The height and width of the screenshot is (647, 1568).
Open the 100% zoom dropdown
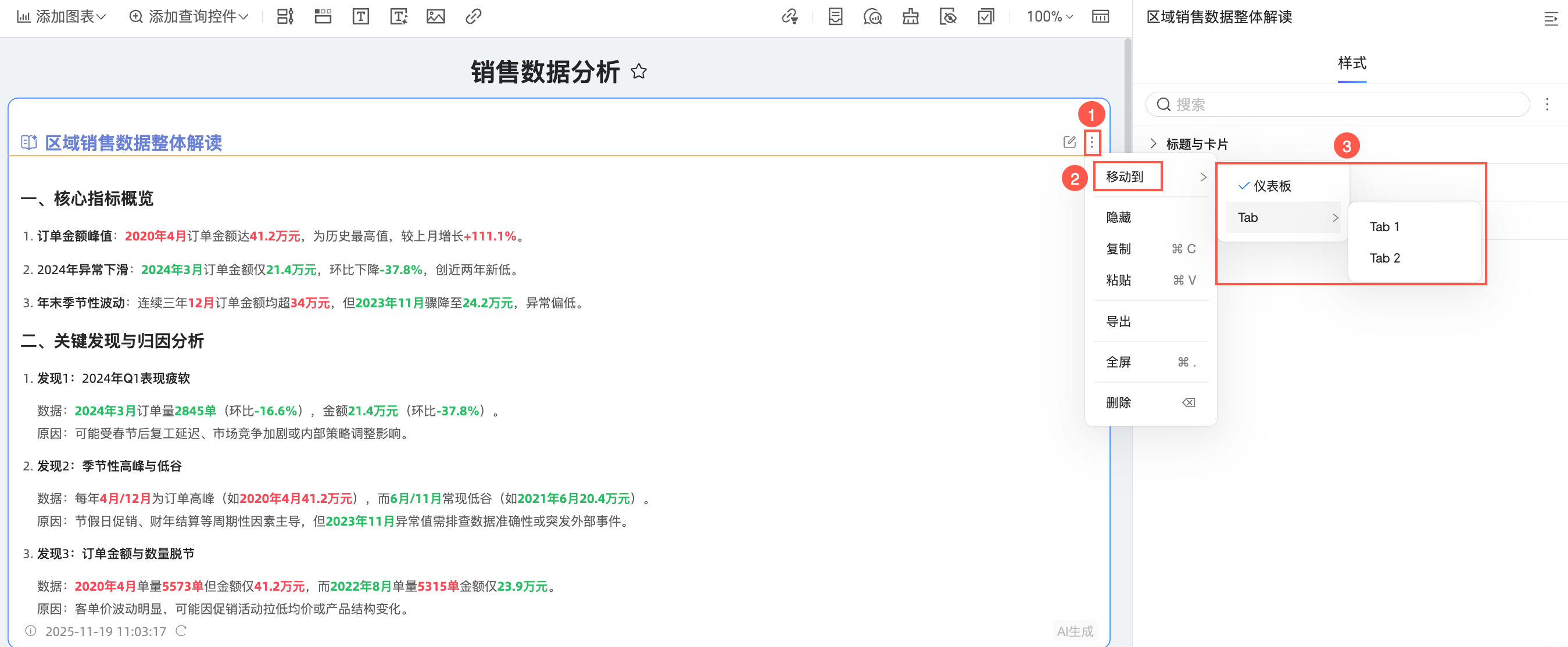1050,16
